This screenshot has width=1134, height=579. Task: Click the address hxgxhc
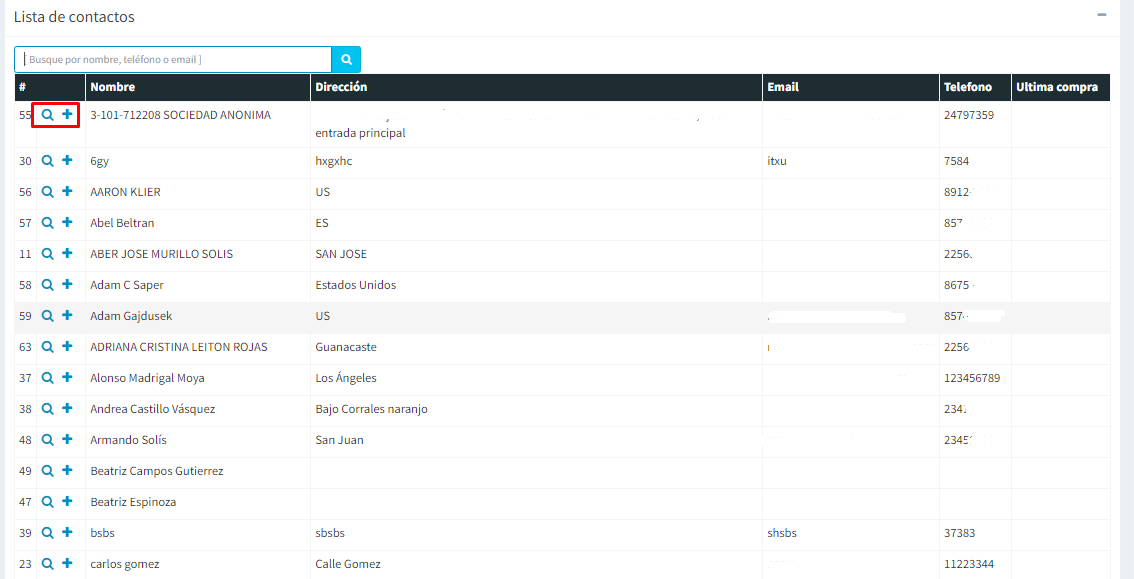point(333,161)
